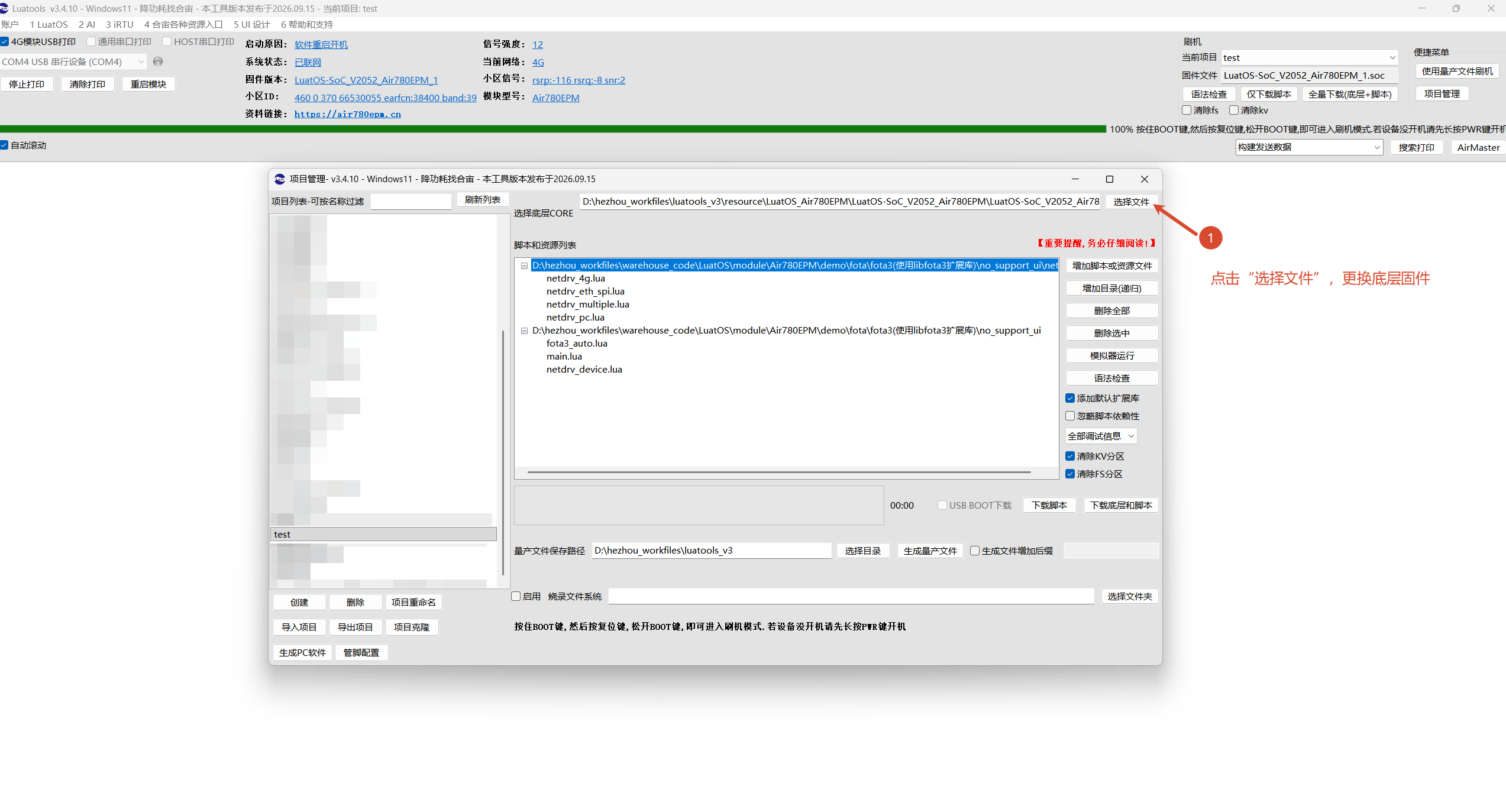Click 增加脚本或资源文件 button
Image resolution: width=1506 pixels, height=812 pixels.
1112,266
